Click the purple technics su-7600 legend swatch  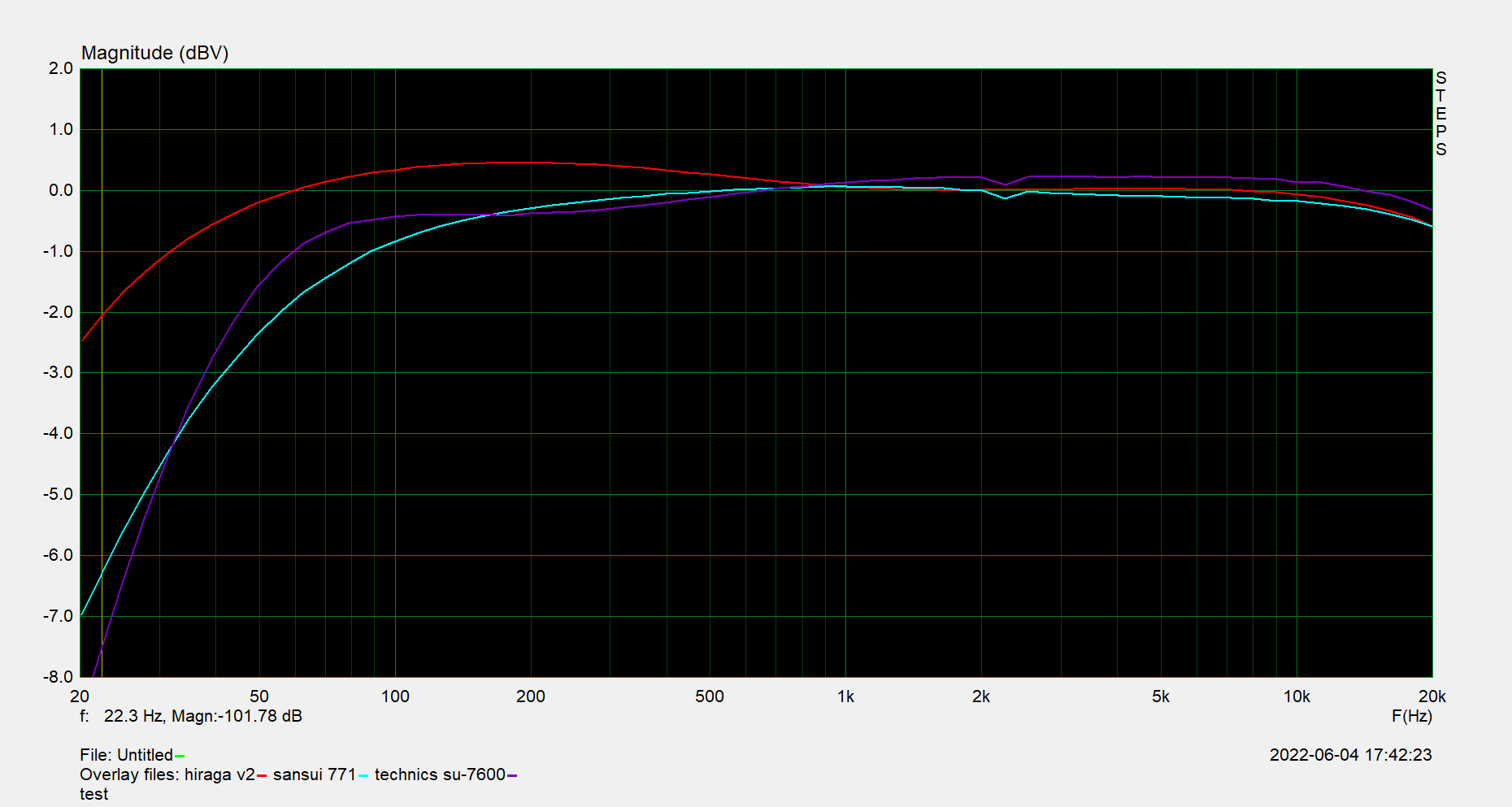(512, 776)
